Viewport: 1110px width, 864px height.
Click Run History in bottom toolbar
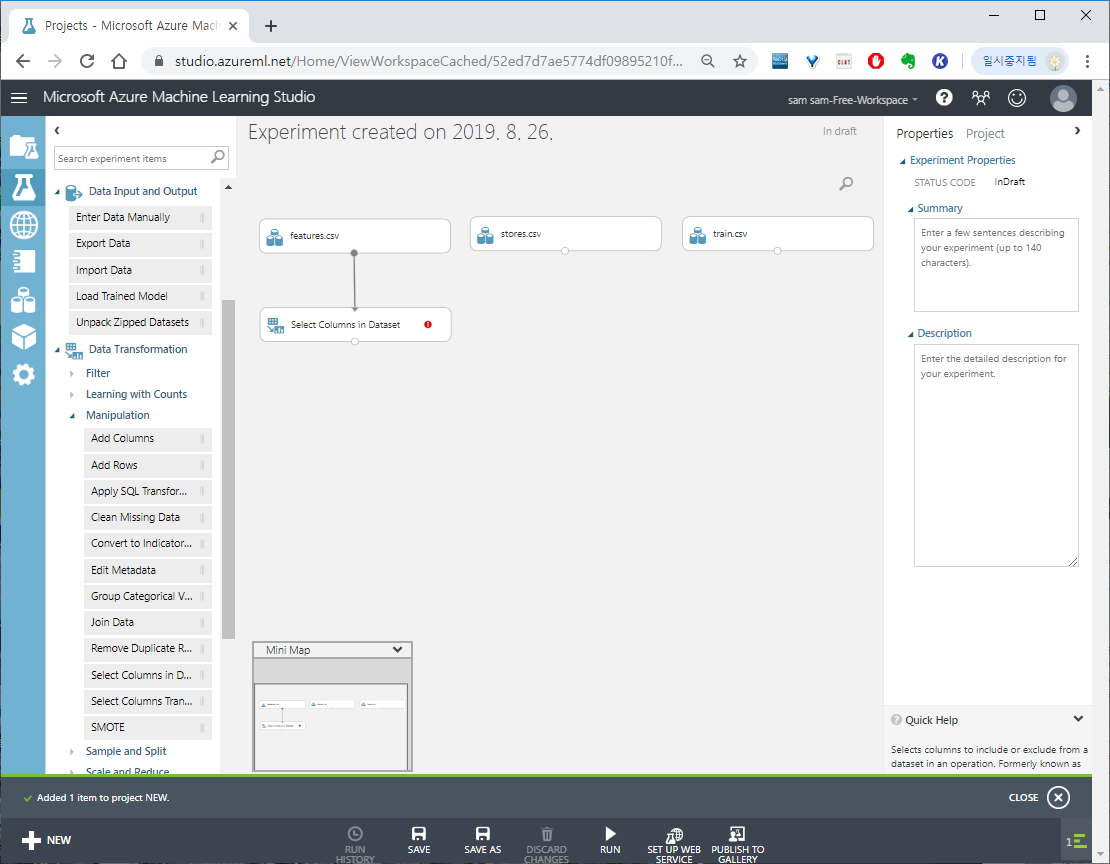coord(355,843)
